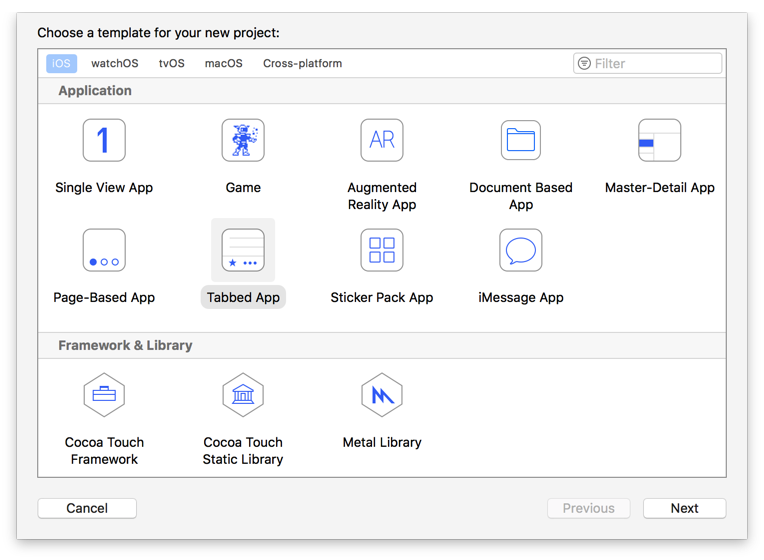Screen dimensions: 764x560
Task: Open the tvOS platform tab
Action: click(x=172, y=63)
